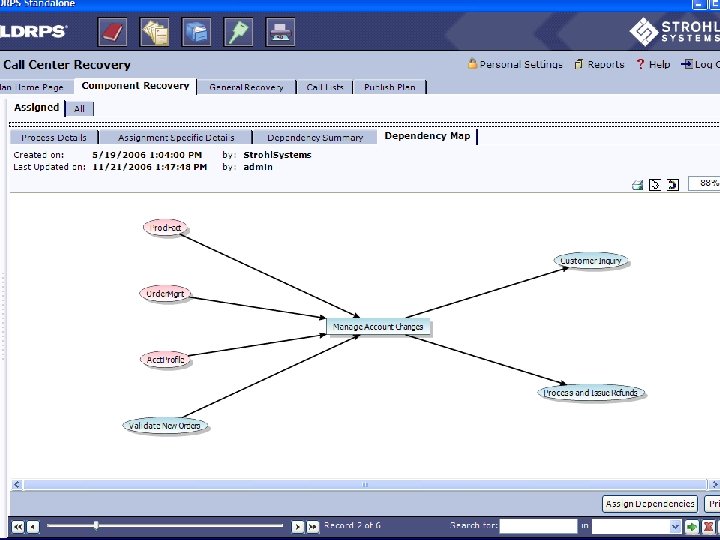Click the yellow documents toolbar icon
Viewport: 720px width, 540px height.
click(x=154, y=32)
